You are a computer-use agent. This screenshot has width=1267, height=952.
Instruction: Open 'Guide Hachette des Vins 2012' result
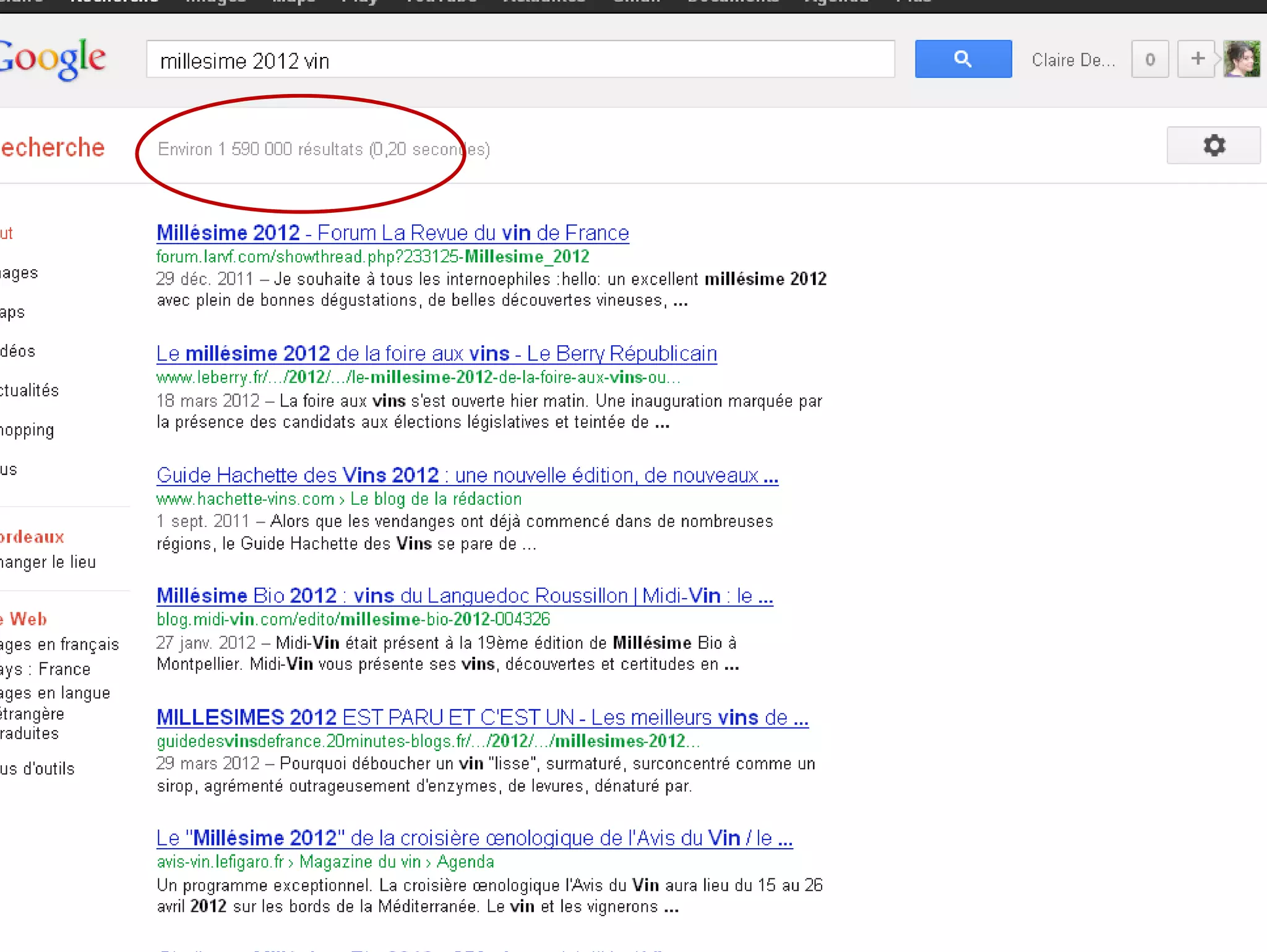(x=467, y=475)
